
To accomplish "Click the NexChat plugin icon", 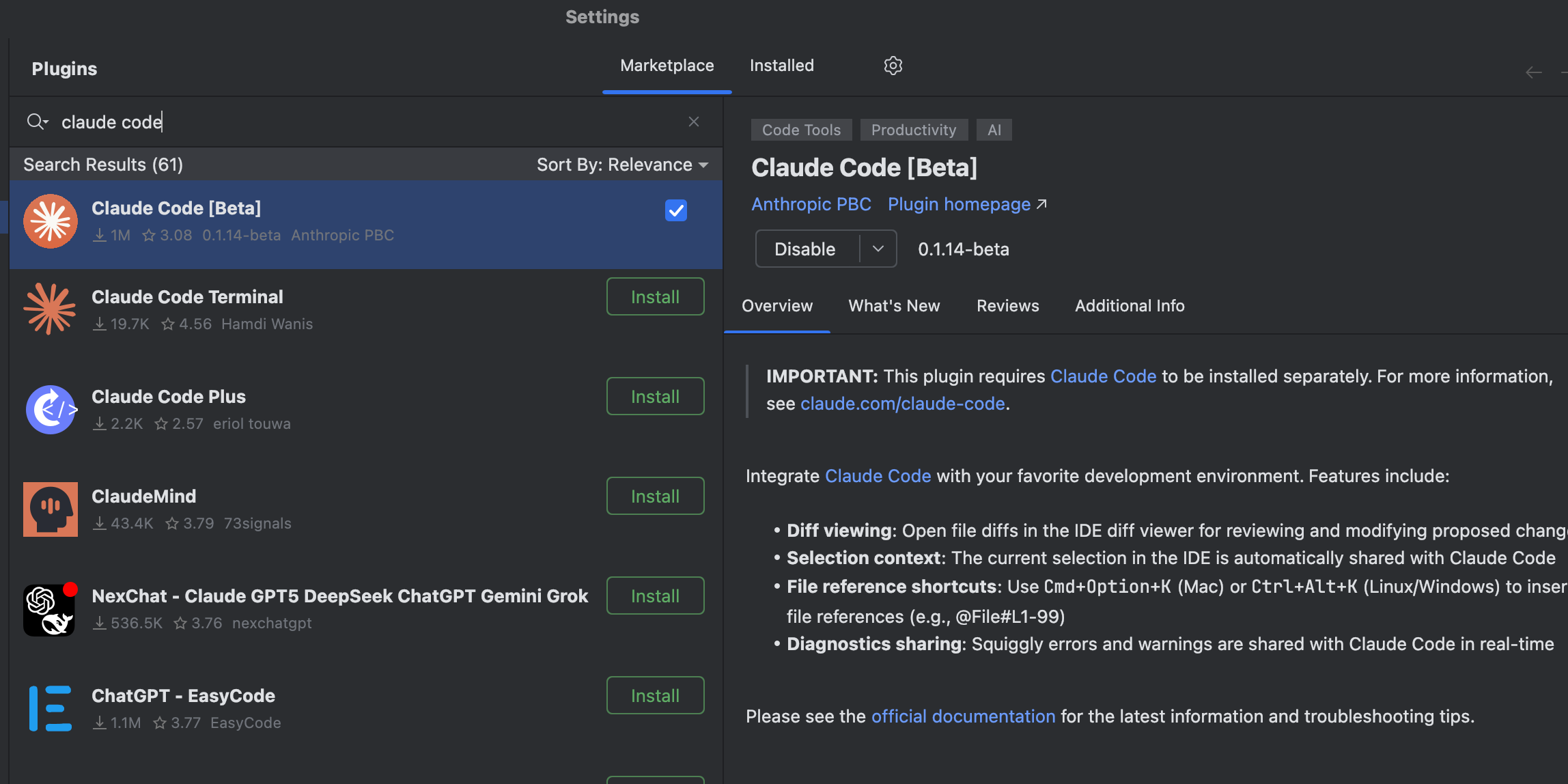I will click(50, 608).
